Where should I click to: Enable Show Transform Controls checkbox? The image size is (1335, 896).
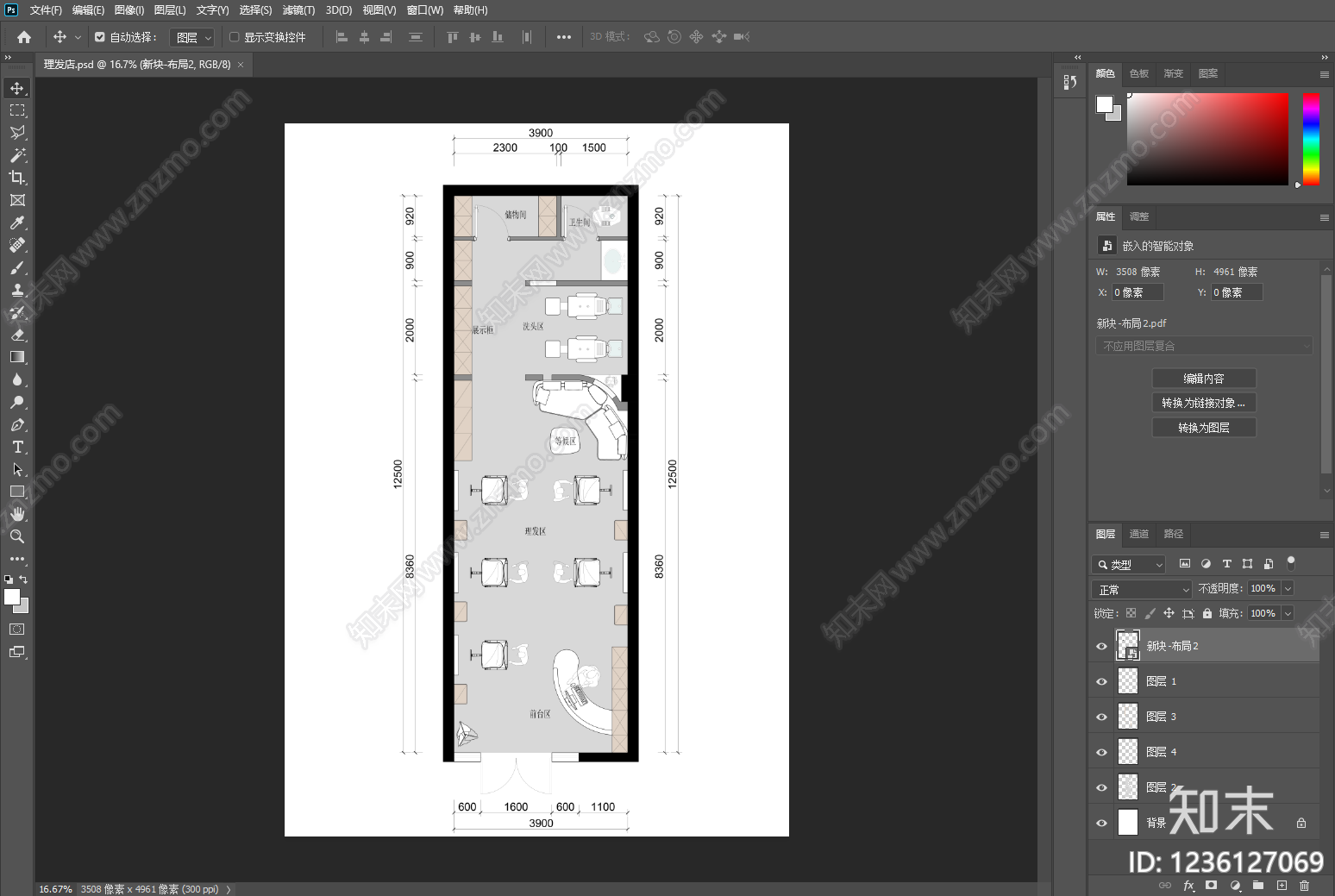(234, 37)
